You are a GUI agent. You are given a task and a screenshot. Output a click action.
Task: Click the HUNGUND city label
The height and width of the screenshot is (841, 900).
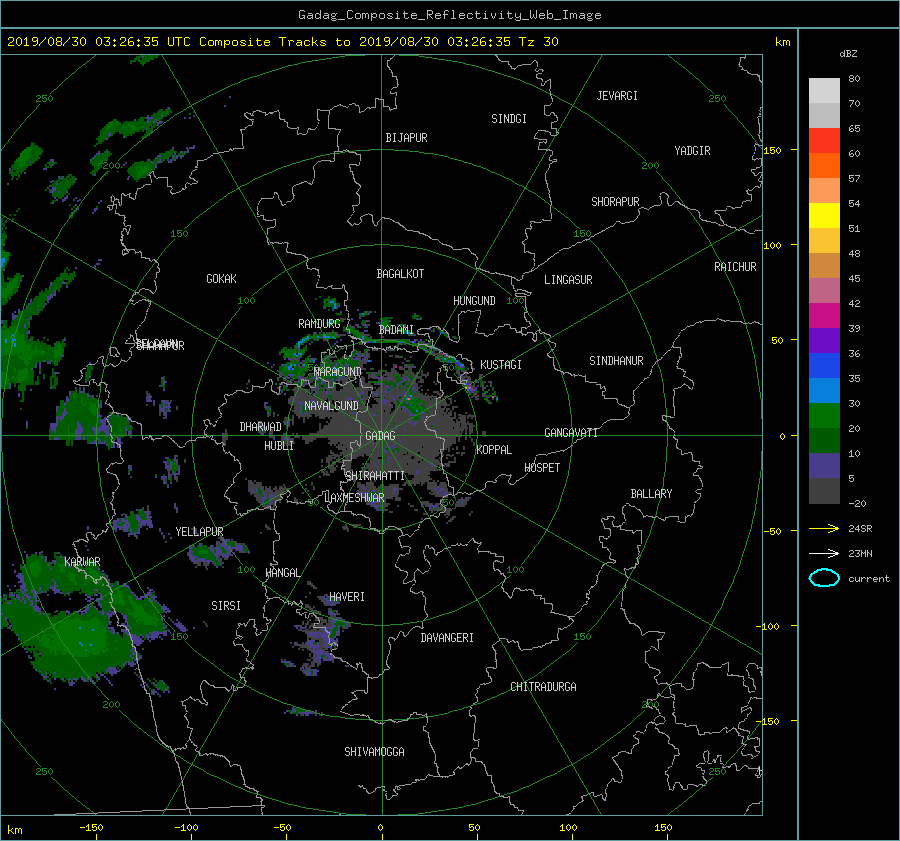click(474, 300)
